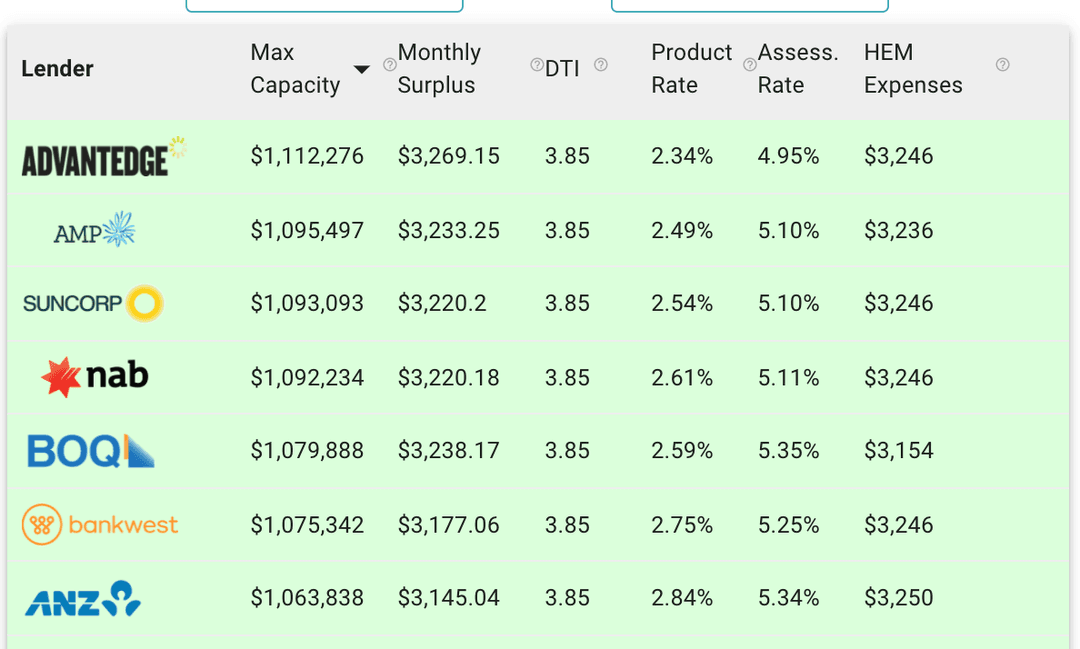Click DTI value 3.85 in Advantedge row
This screenshot has width=1080, height=649.
[x=568, y=156]
